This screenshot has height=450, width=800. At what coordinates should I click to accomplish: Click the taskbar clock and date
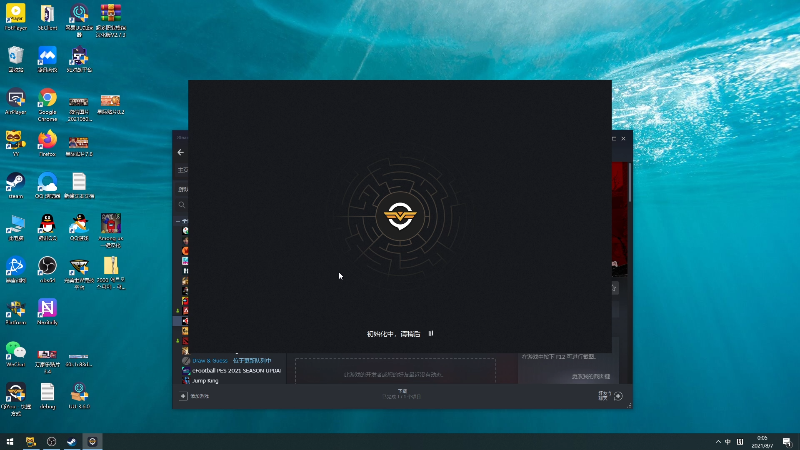click(x=762, y=442)
